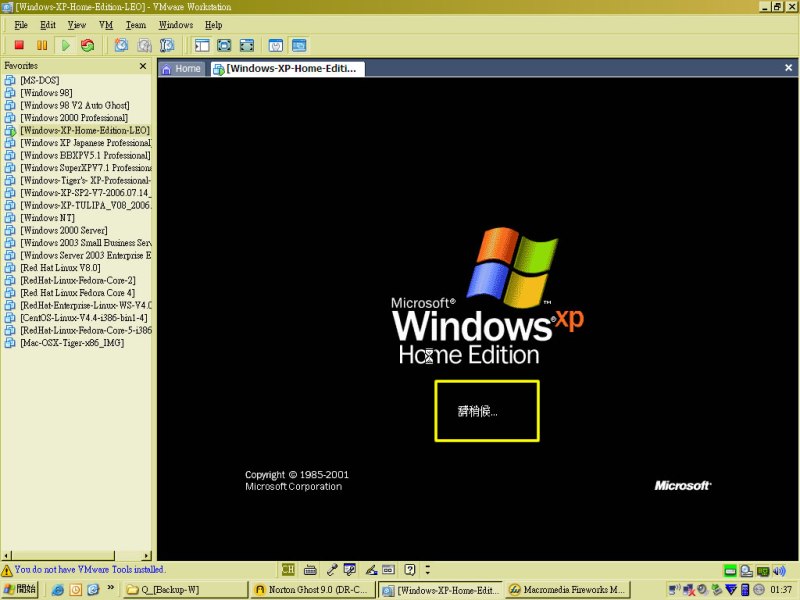The height and width of the screenshot is (600, 800).
Task: Click the "You do not have VMware Tools installed" message
Action: point(89,569)
